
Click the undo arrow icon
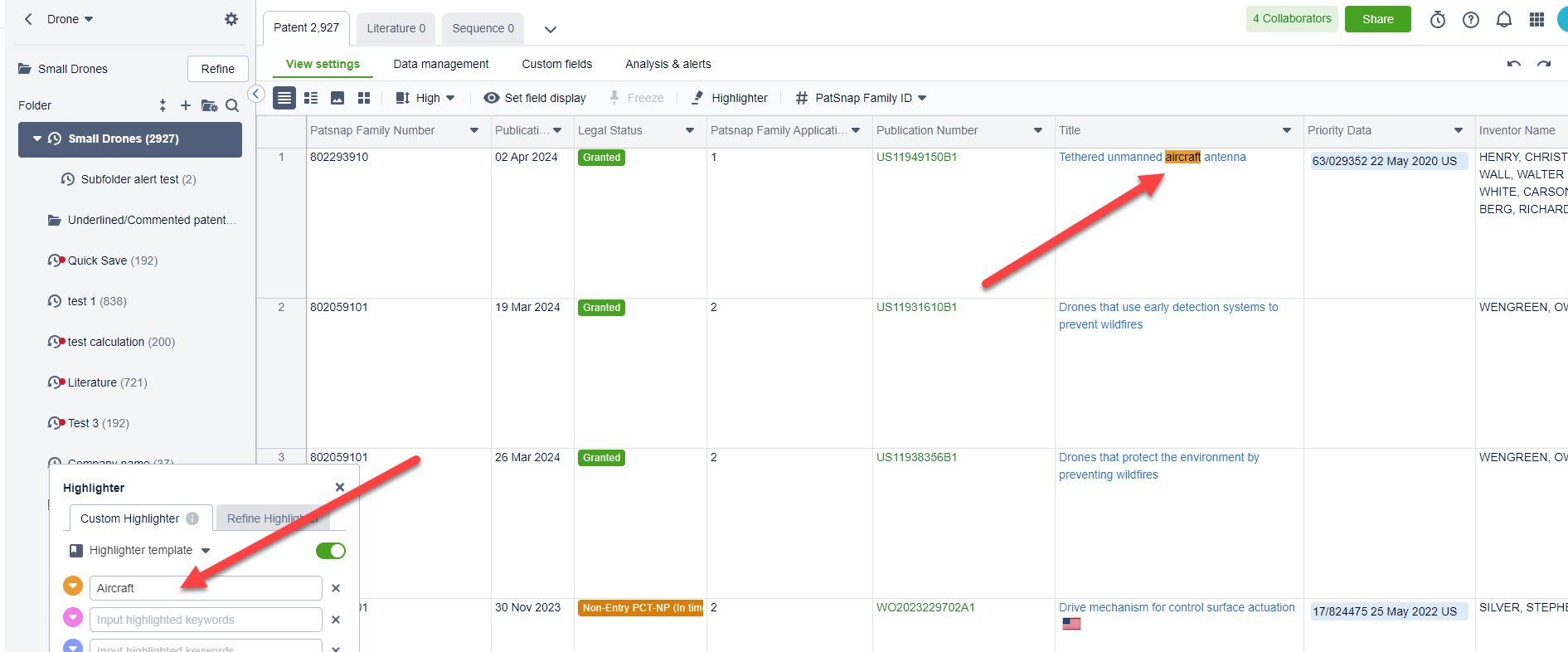(x=1513, y=65)
